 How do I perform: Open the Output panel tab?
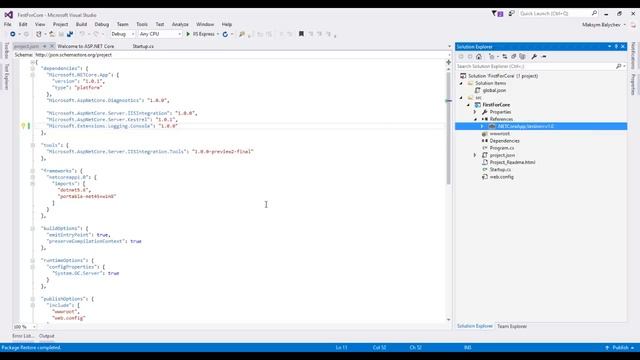pyautogui.click(x=47, y=336)
